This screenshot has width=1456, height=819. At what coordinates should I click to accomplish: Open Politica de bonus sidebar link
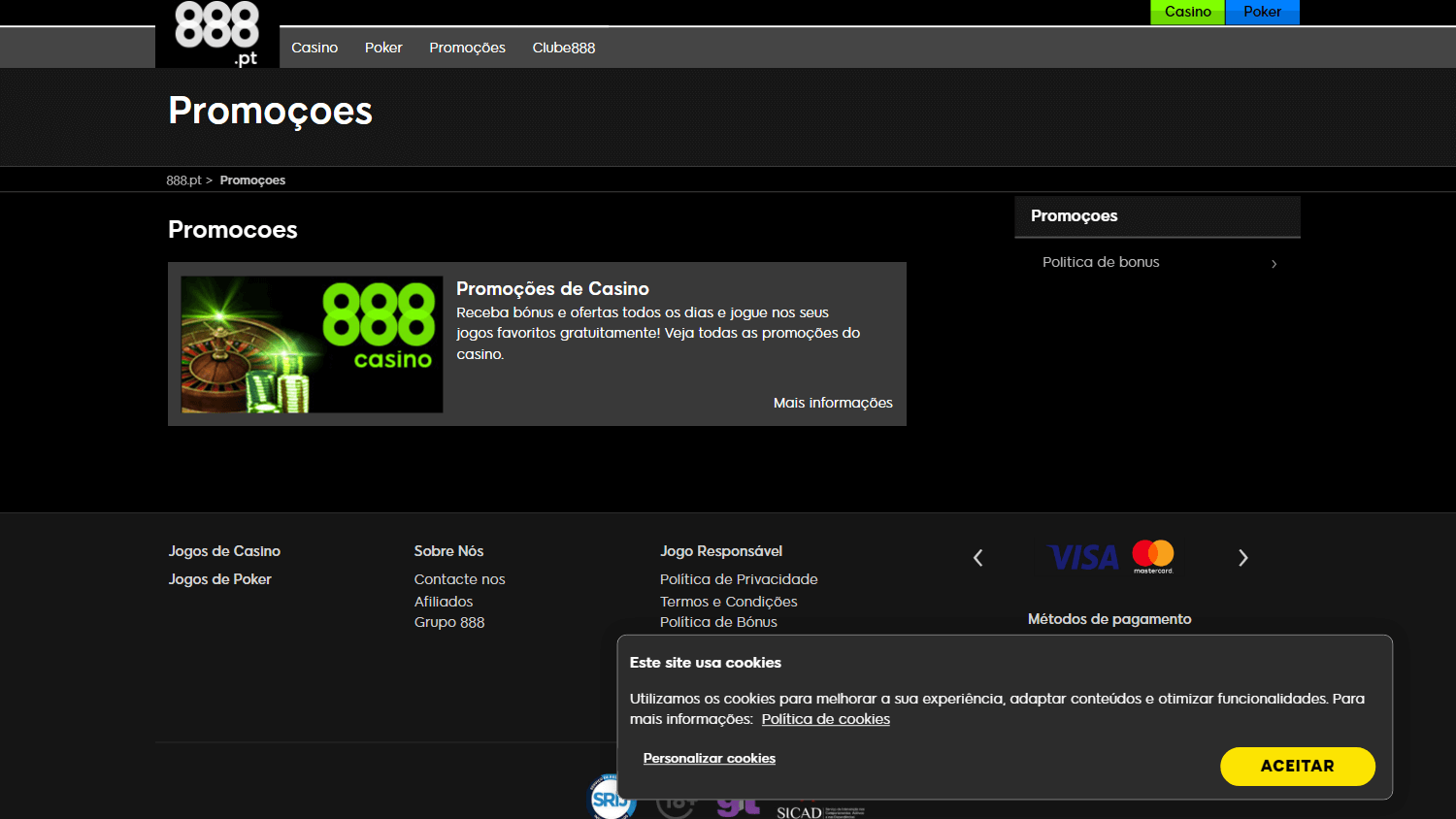click(1101, 262)
